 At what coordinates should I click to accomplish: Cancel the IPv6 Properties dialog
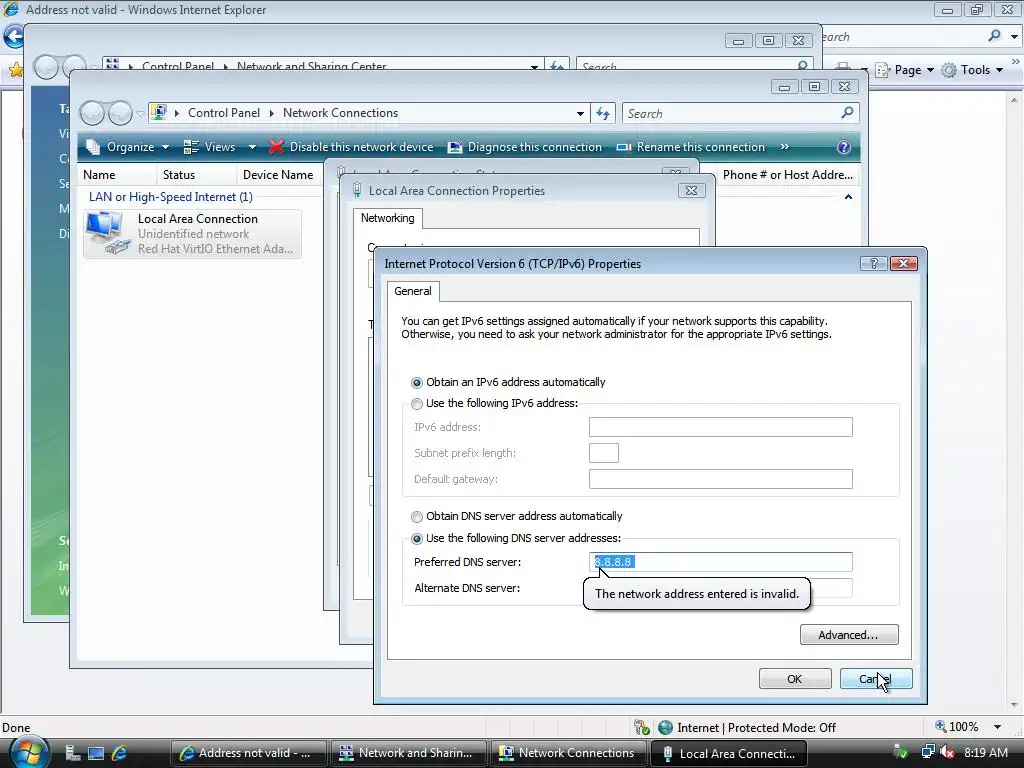coord(876,679)
